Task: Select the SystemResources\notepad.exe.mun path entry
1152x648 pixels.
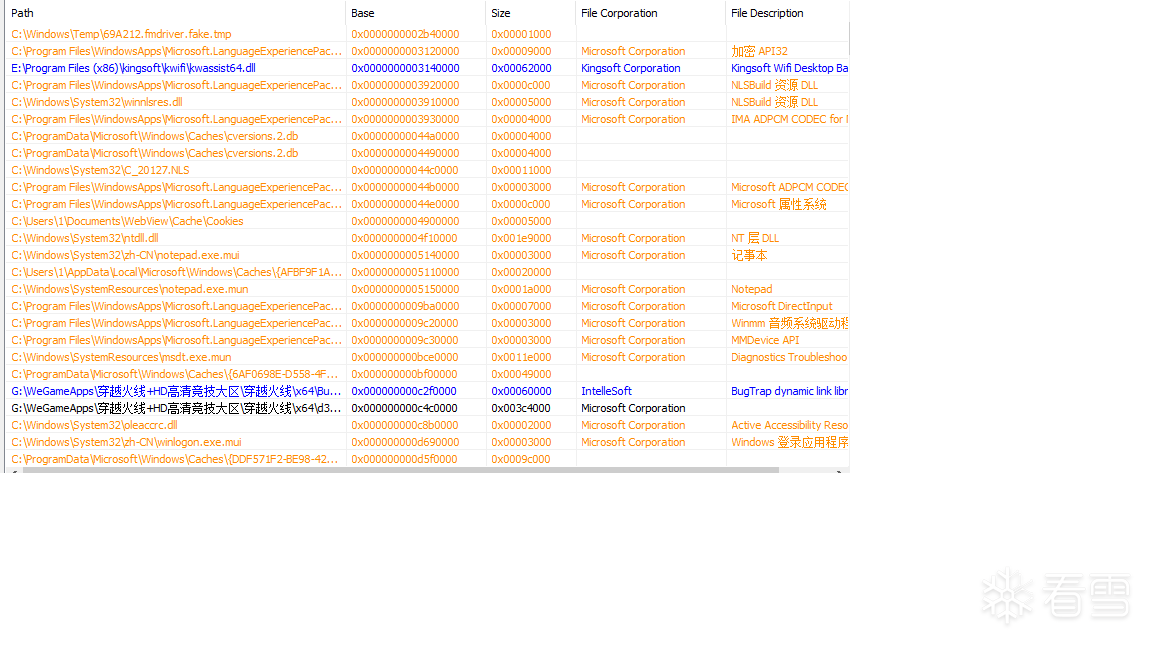Action: coord(130,289)
